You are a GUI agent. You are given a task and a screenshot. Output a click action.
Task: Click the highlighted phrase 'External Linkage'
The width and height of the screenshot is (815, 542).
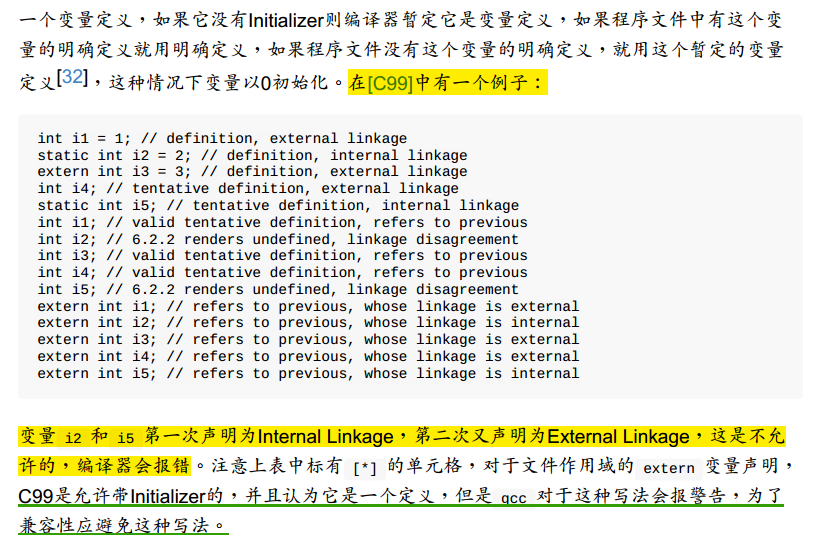pyautogui.click(x=619, y=437)
